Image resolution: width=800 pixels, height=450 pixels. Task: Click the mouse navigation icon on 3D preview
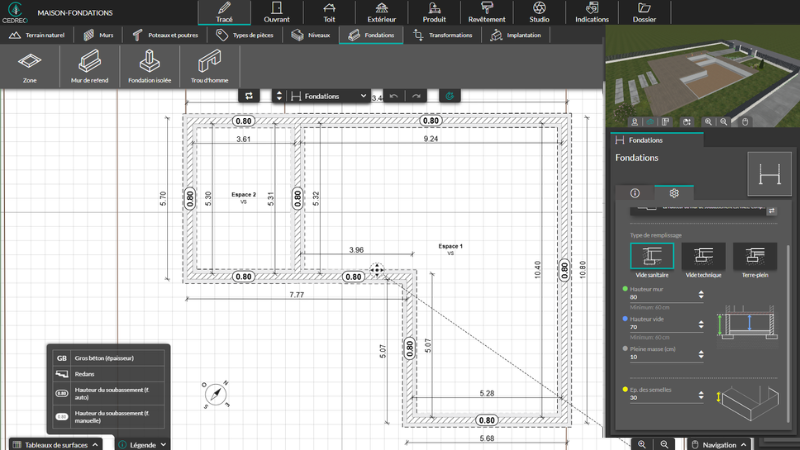coord(745,122)
